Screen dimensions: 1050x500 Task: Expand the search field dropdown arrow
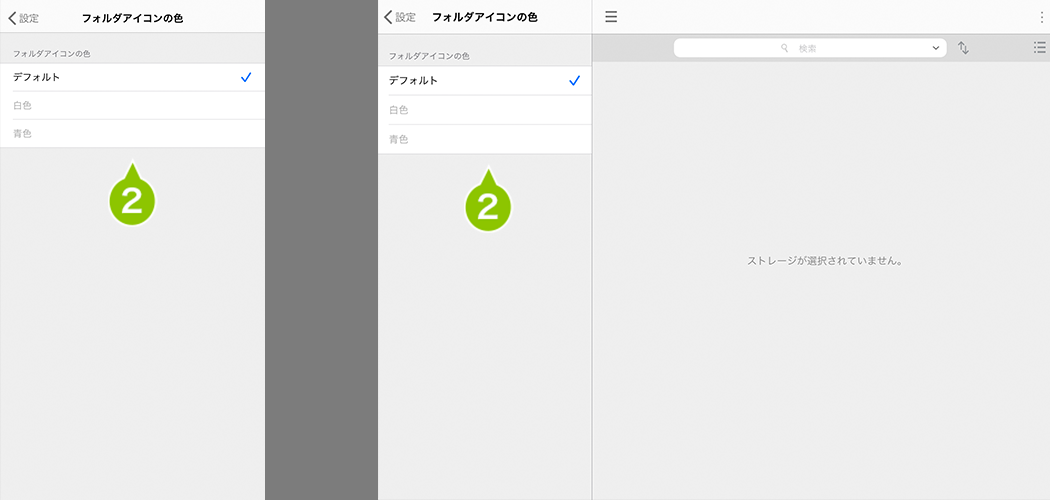point(935,48)
